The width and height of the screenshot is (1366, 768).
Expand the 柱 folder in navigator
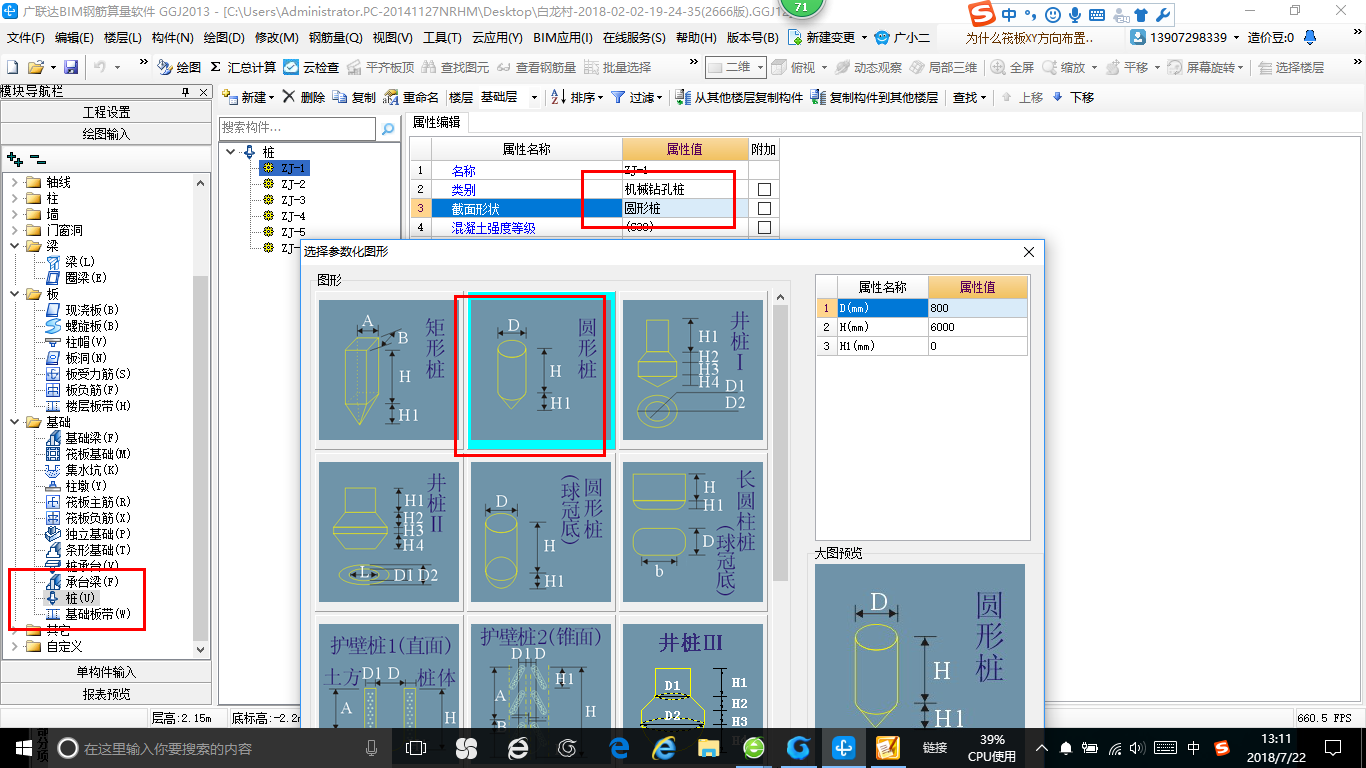point(14,198)
